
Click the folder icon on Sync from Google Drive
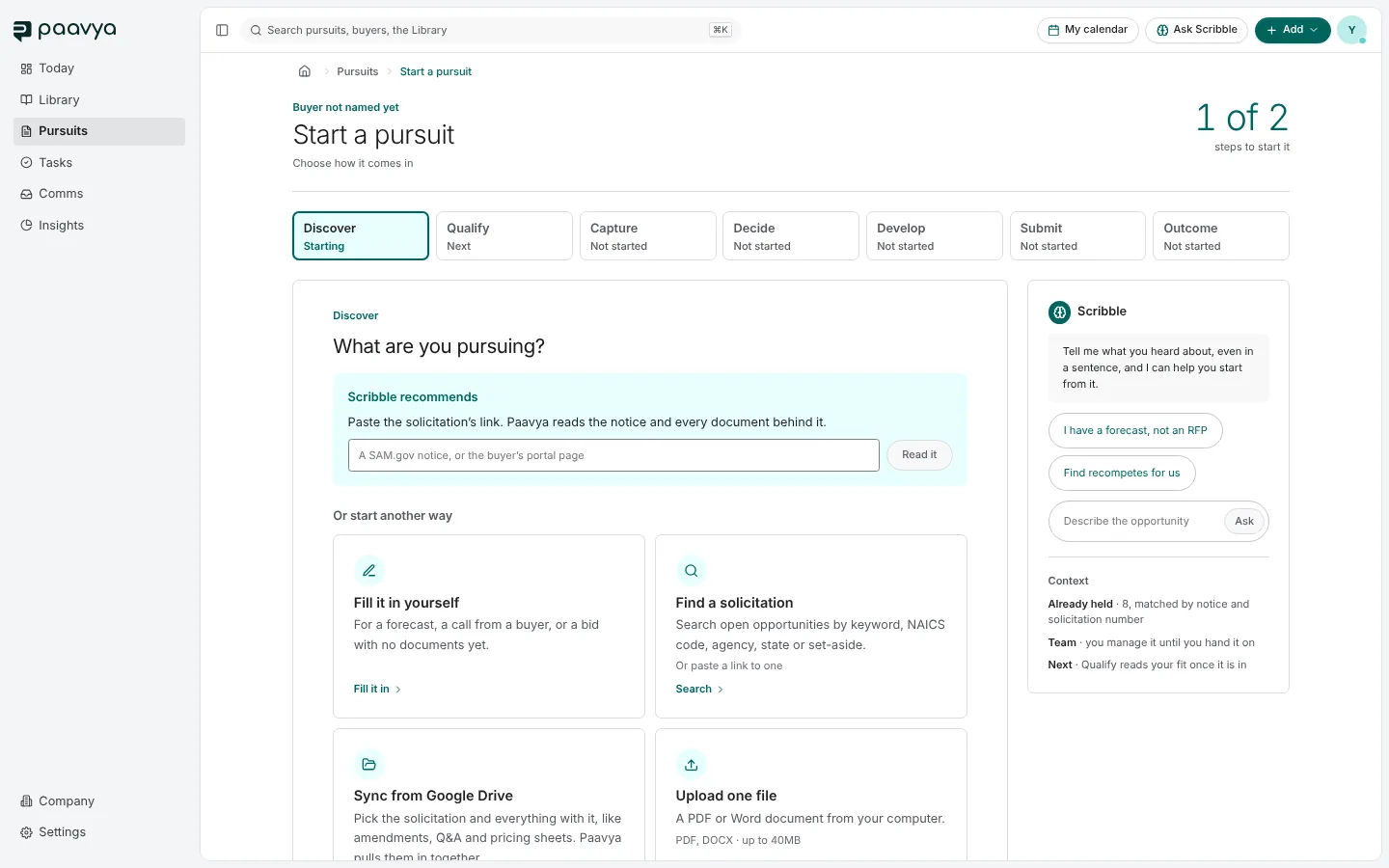(x=368, y=765)
